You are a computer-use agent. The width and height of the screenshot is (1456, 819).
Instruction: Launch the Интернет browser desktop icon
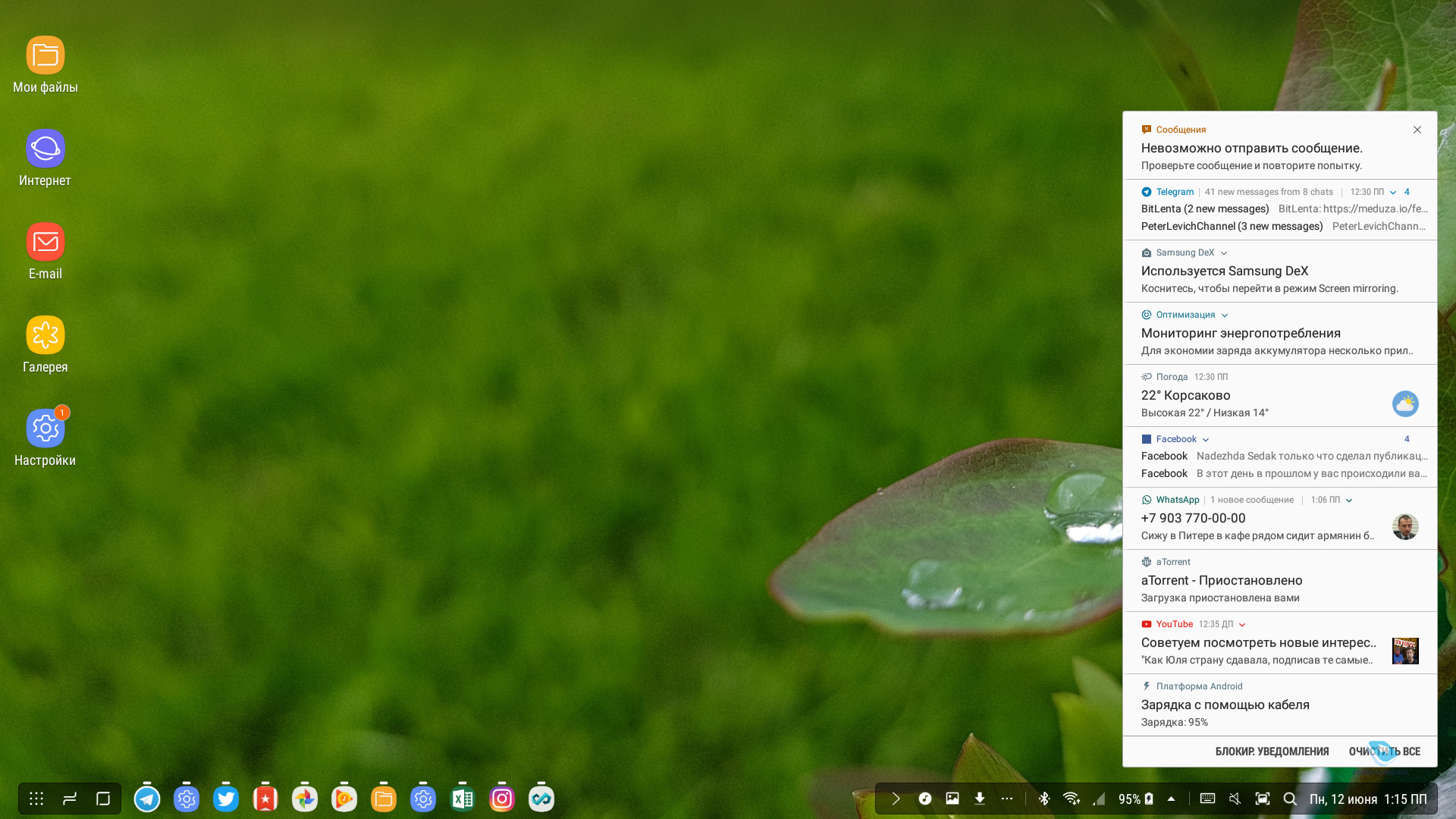(x=45, y=158)
